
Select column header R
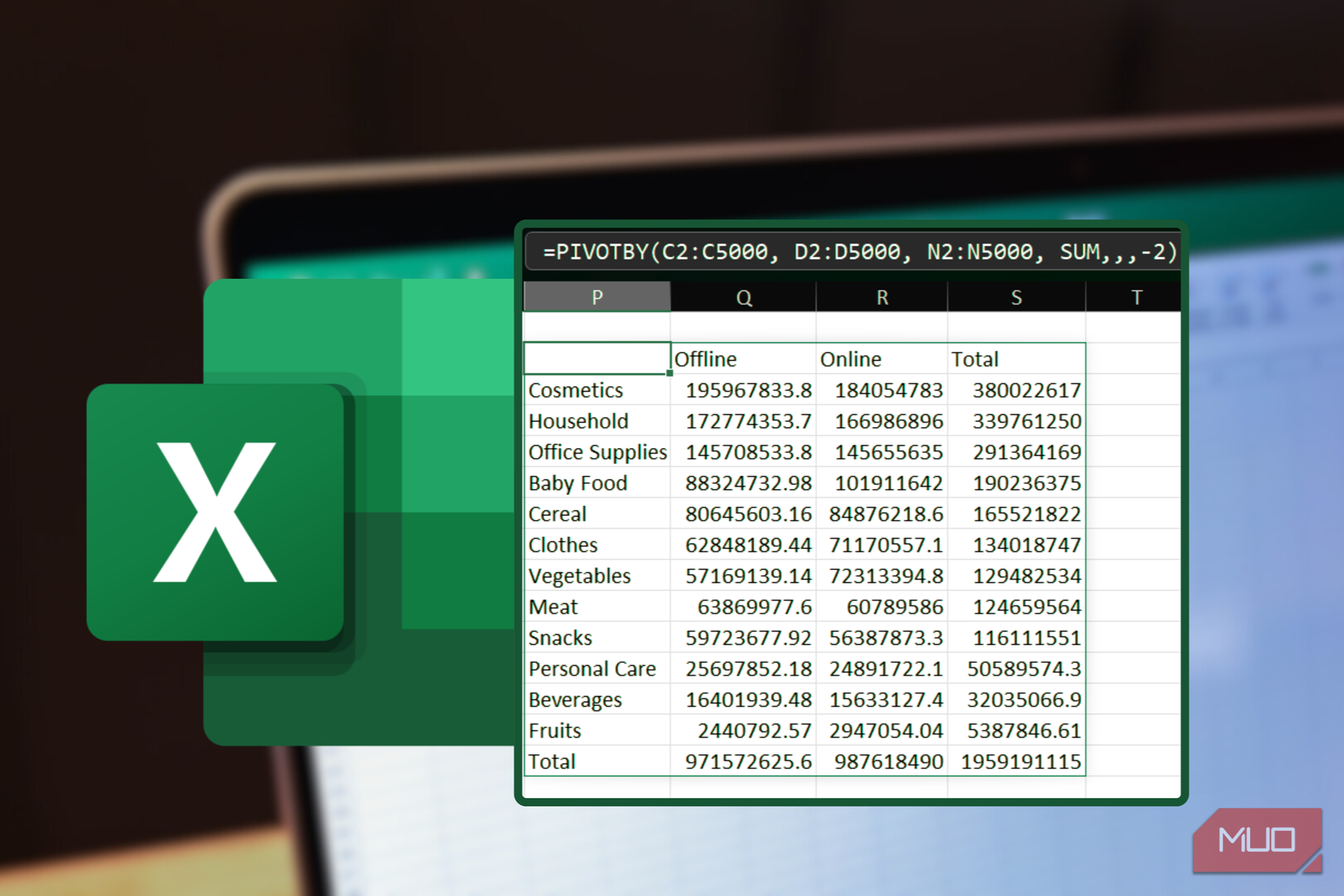[881, 296]
